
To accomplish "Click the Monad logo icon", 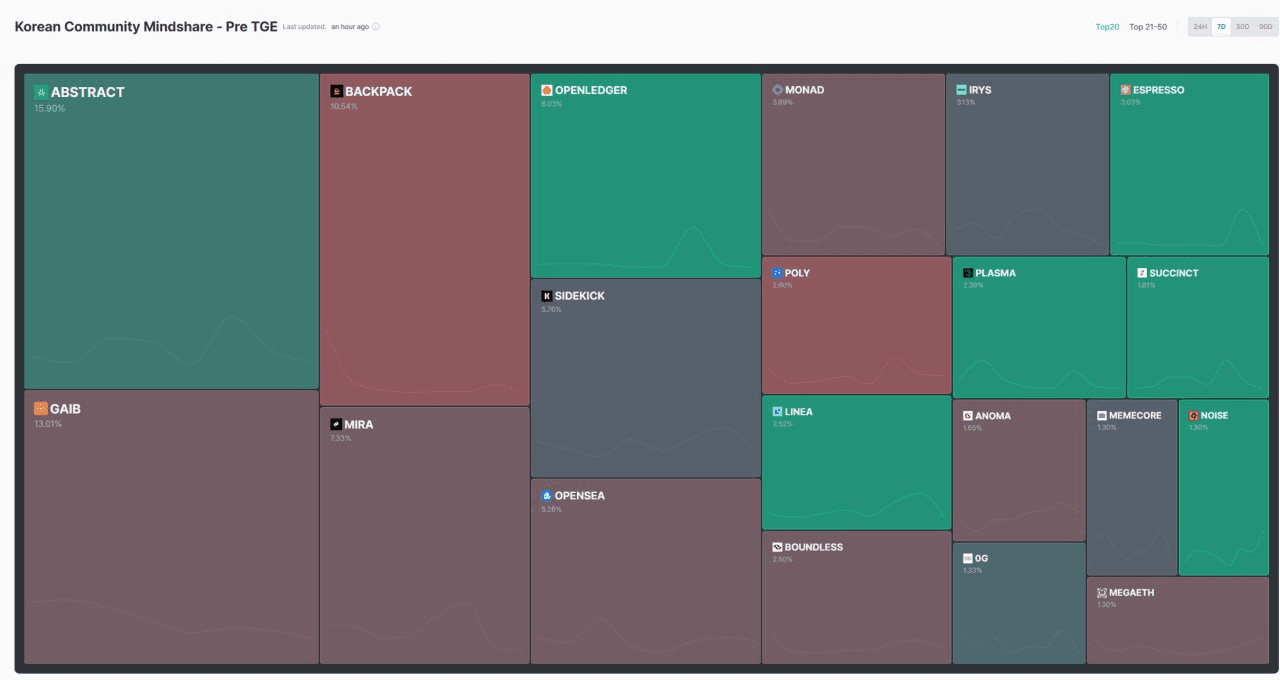I will pos(777,90).
